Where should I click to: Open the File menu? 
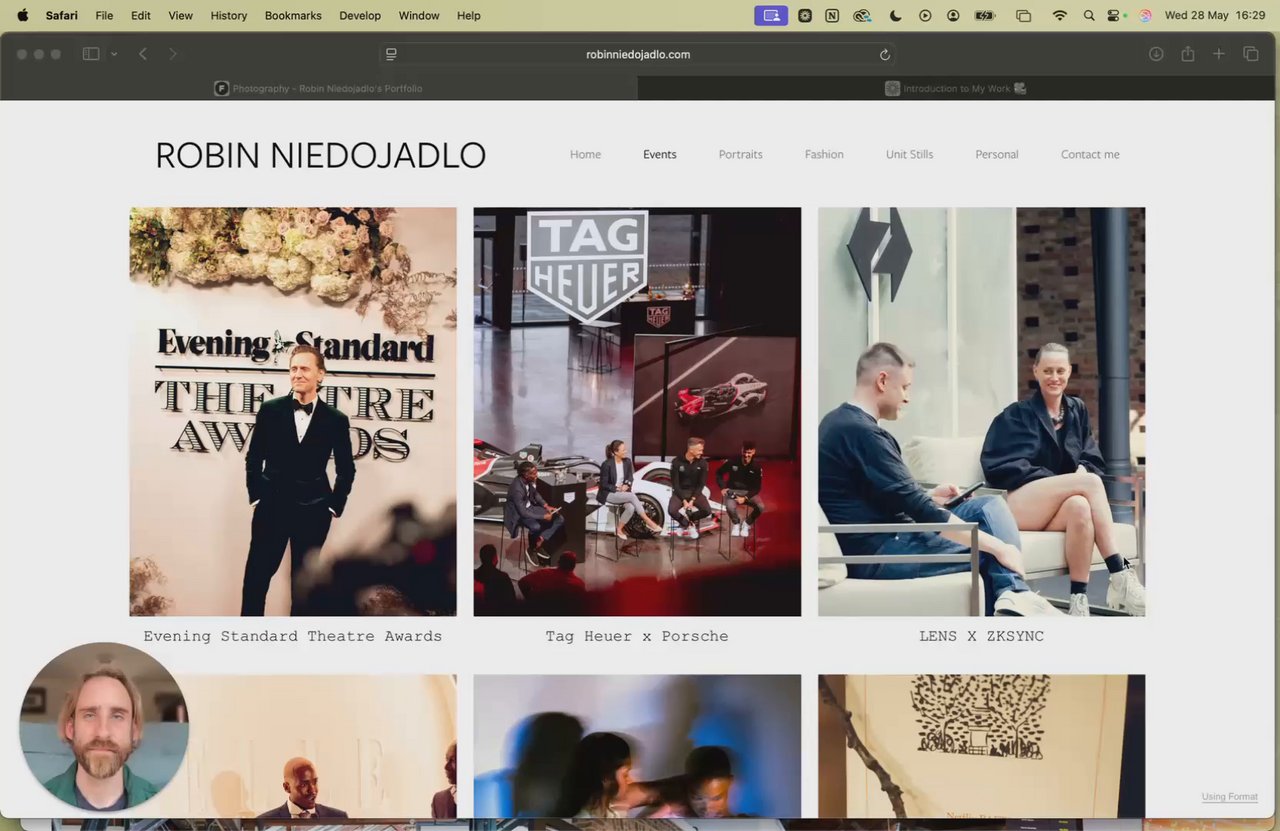[x=104, y=16]
